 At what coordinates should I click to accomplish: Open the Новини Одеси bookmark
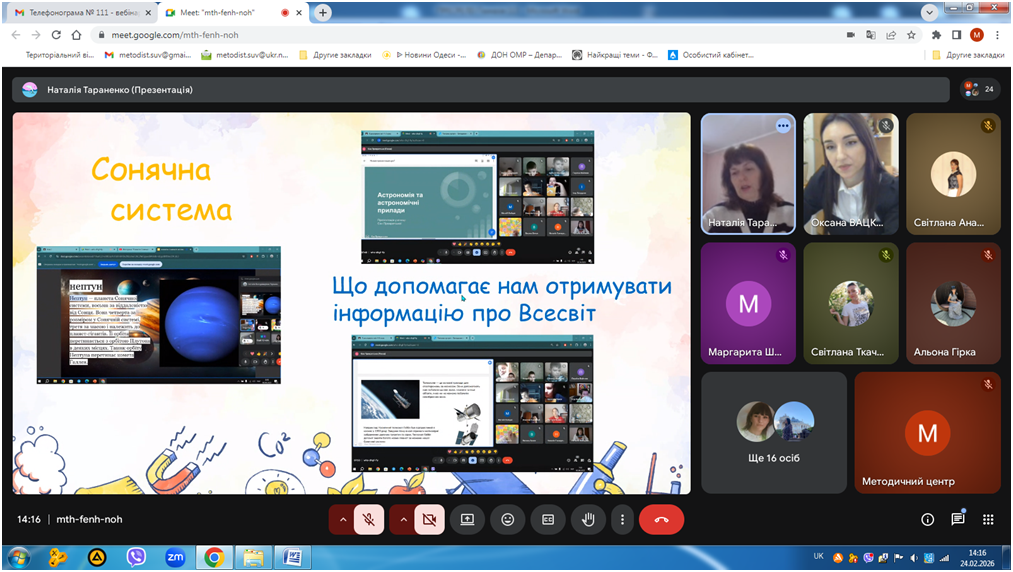point(431,55)
